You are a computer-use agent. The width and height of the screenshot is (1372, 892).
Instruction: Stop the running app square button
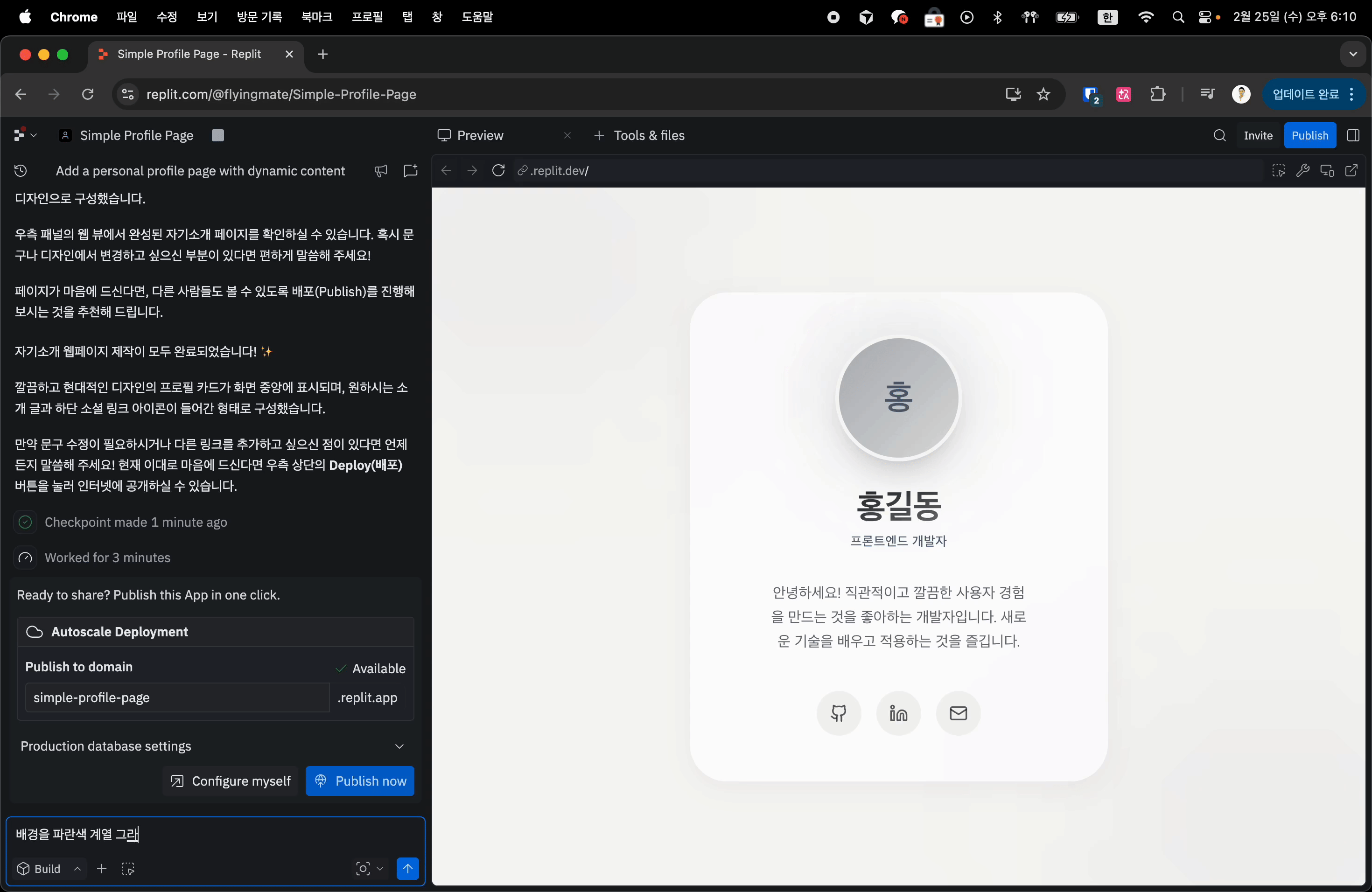(x=217, y=135)
